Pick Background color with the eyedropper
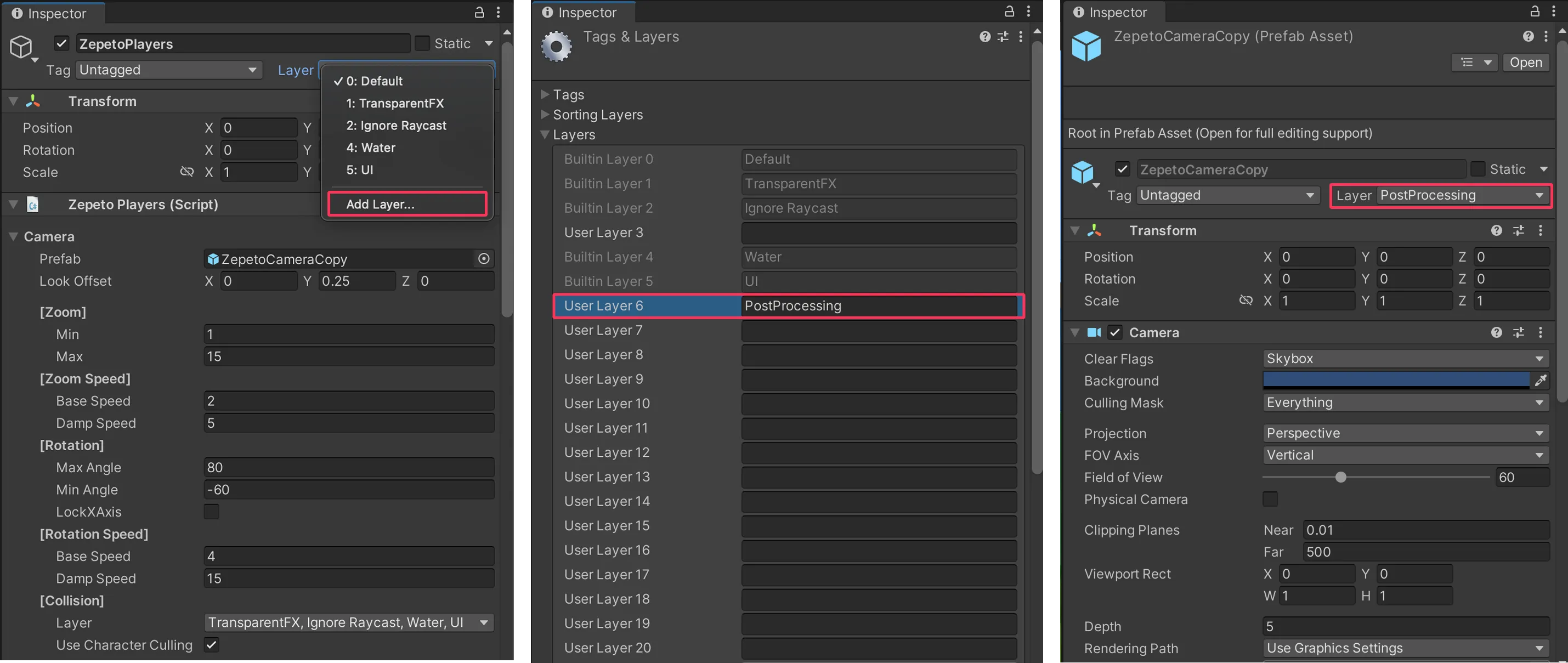 [x=1541, y=381]
